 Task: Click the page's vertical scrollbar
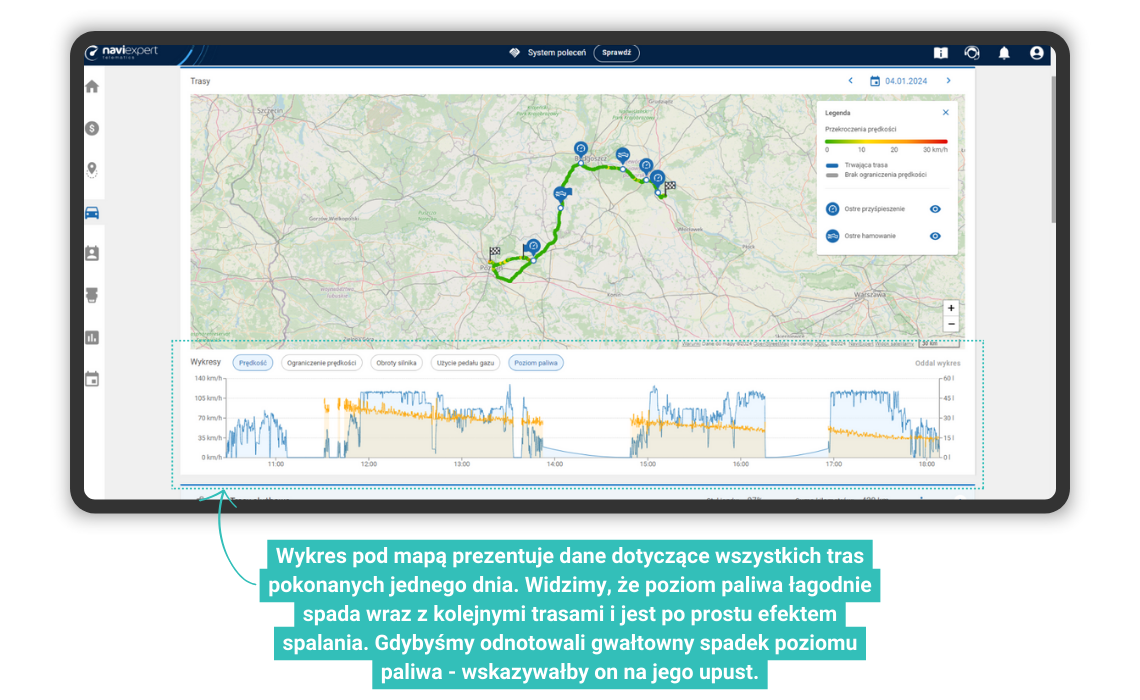click(1052, 150)
